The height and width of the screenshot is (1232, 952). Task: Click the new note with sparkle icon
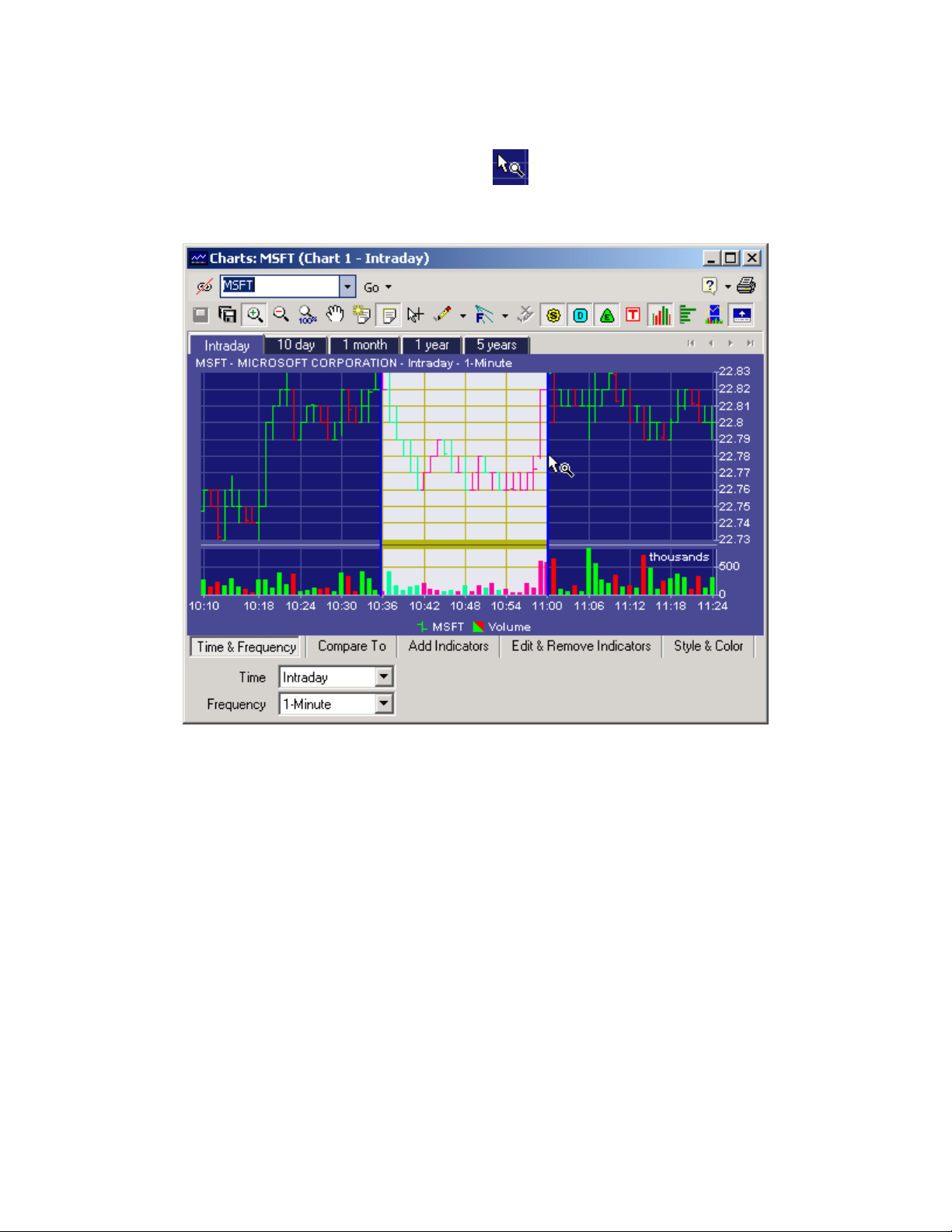pos(361,315)
